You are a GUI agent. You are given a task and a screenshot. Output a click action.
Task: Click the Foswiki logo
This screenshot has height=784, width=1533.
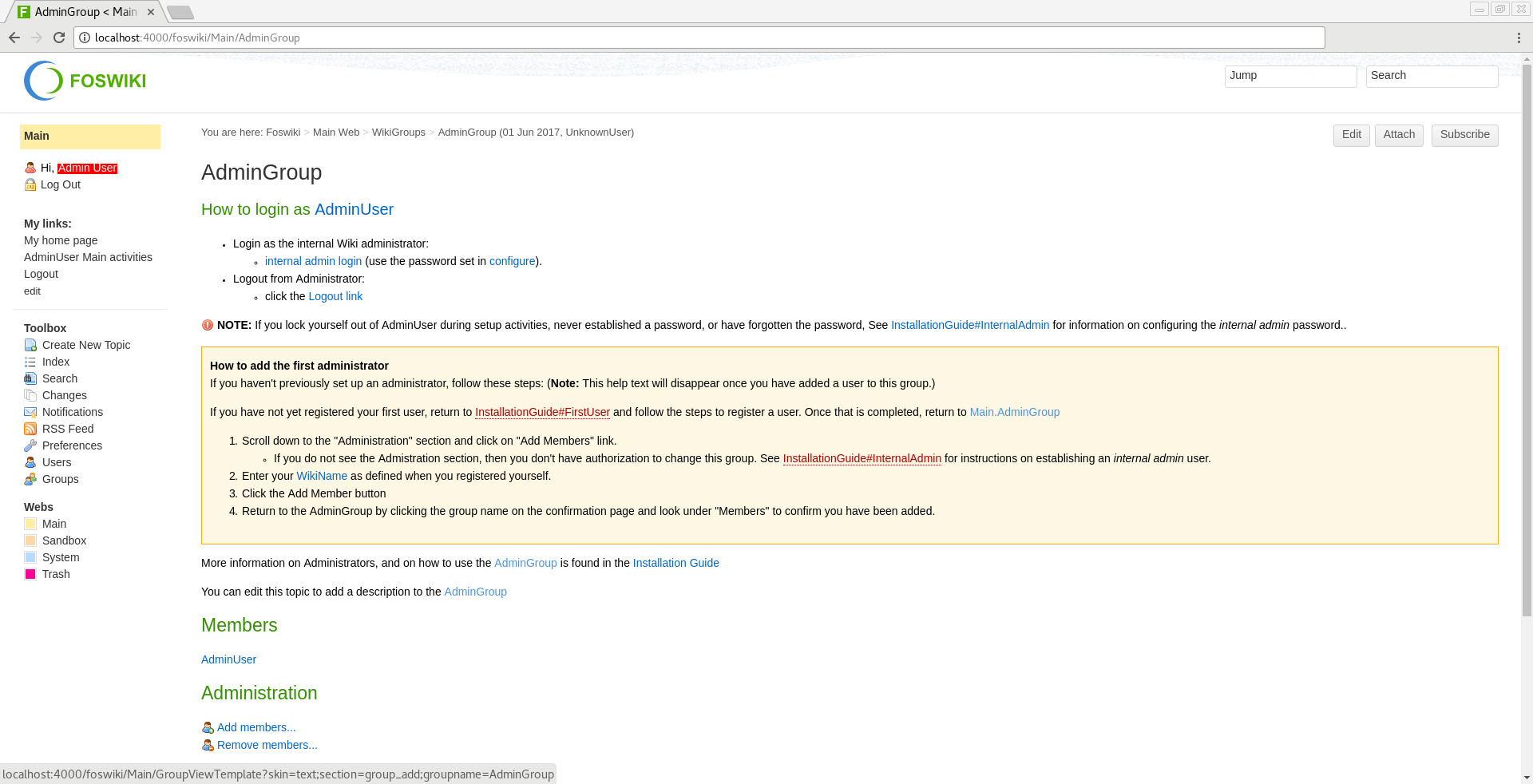point(85,81)
